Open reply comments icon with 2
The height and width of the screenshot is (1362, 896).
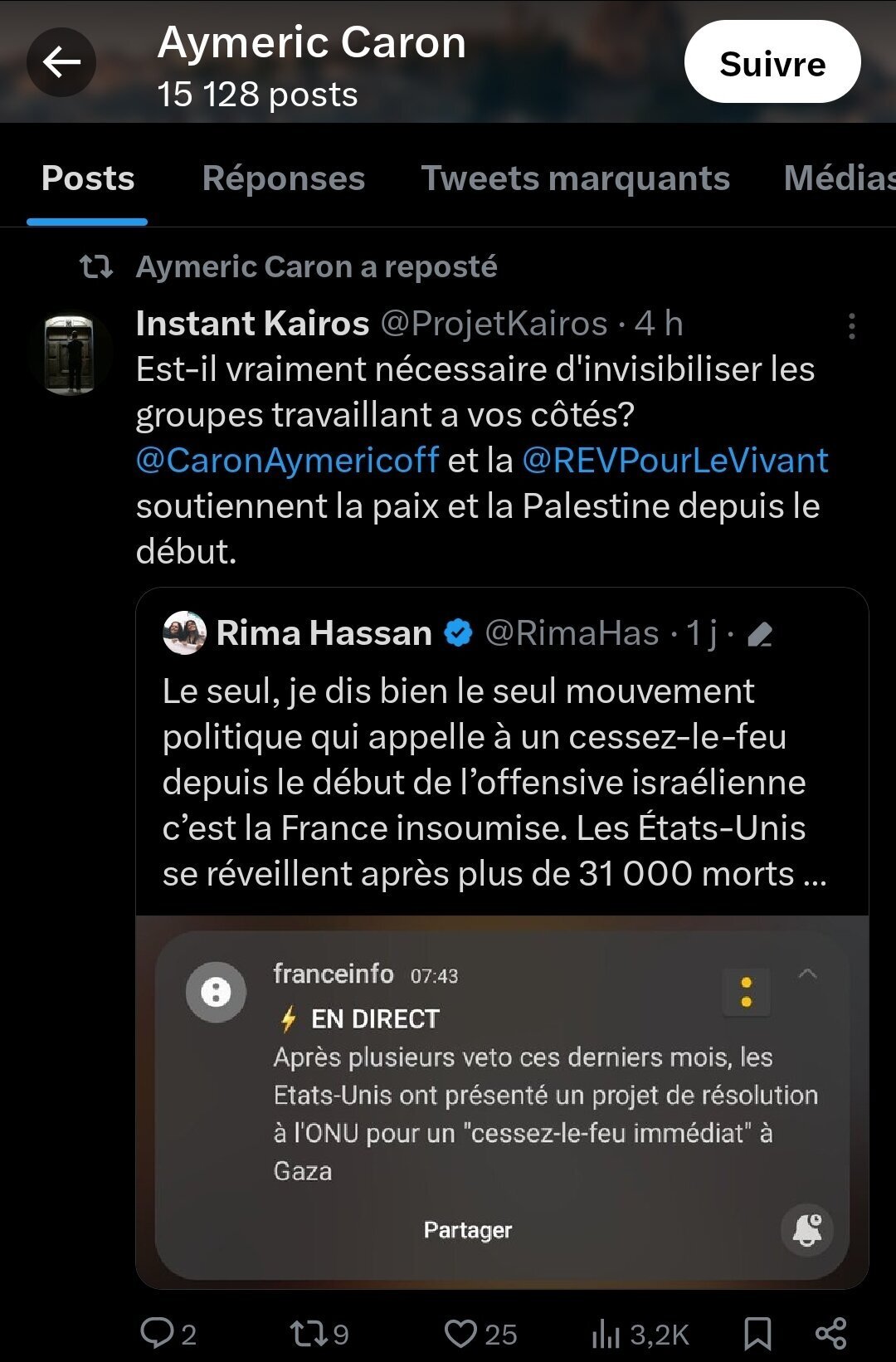point(168,1333)
